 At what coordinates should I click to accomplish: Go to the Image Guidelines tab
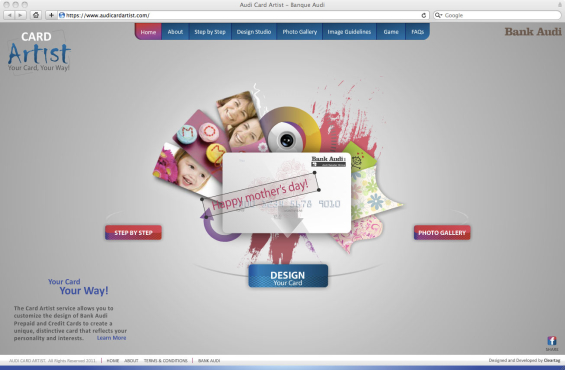(349, 32)
